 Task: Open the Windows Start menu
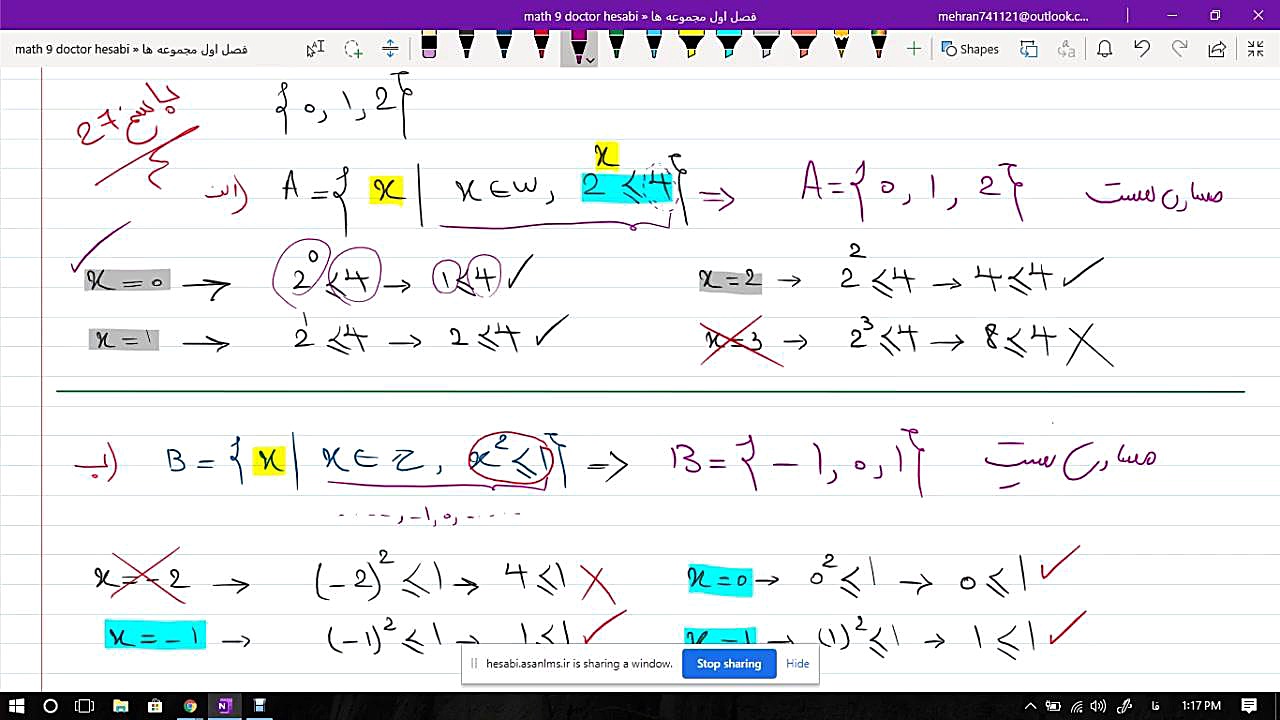pyautogui.click(x=17, y=706)
